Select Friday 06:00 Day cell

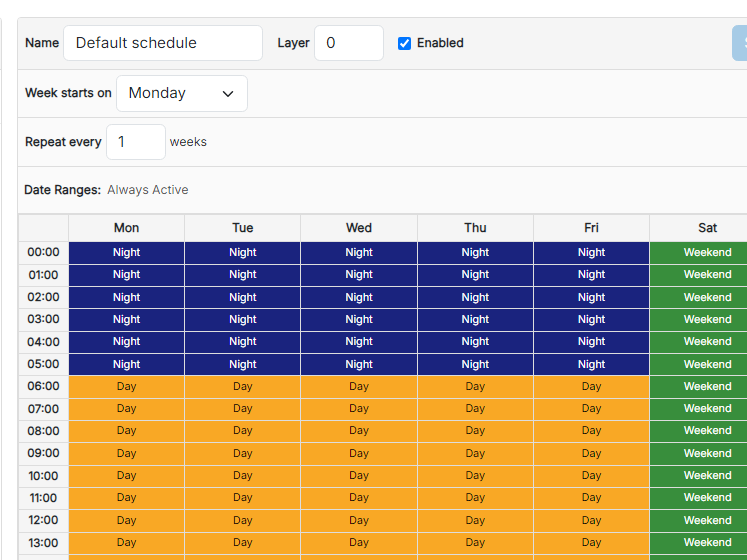pos(591,387)
